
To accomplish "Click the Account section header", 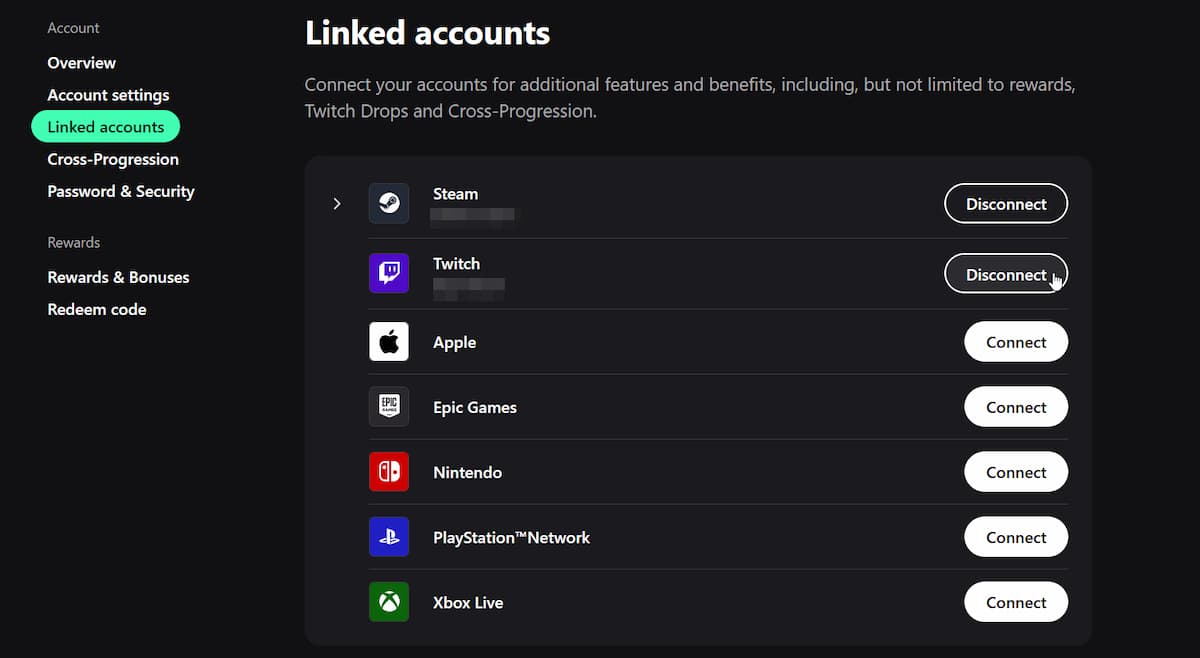I will click(74, 28).
